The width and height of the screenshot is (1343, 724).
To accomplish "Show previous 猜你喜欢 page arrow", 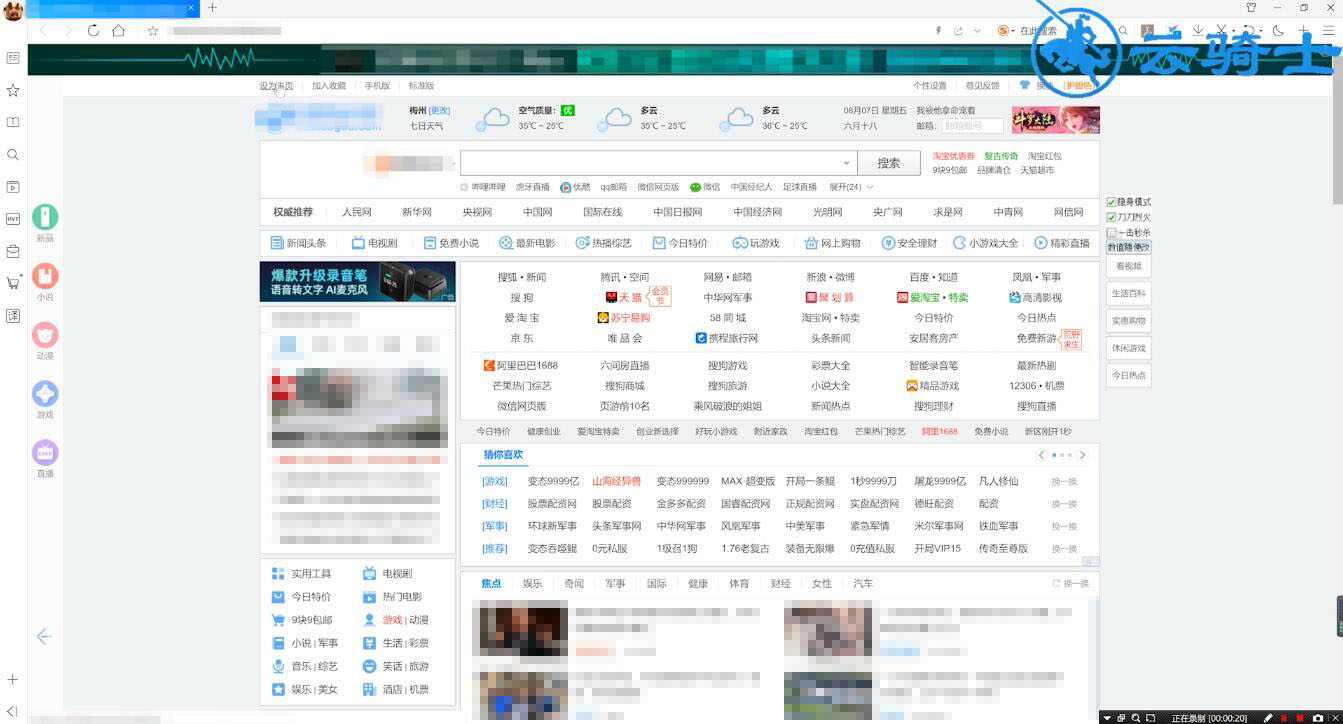I will [1041, 455].
